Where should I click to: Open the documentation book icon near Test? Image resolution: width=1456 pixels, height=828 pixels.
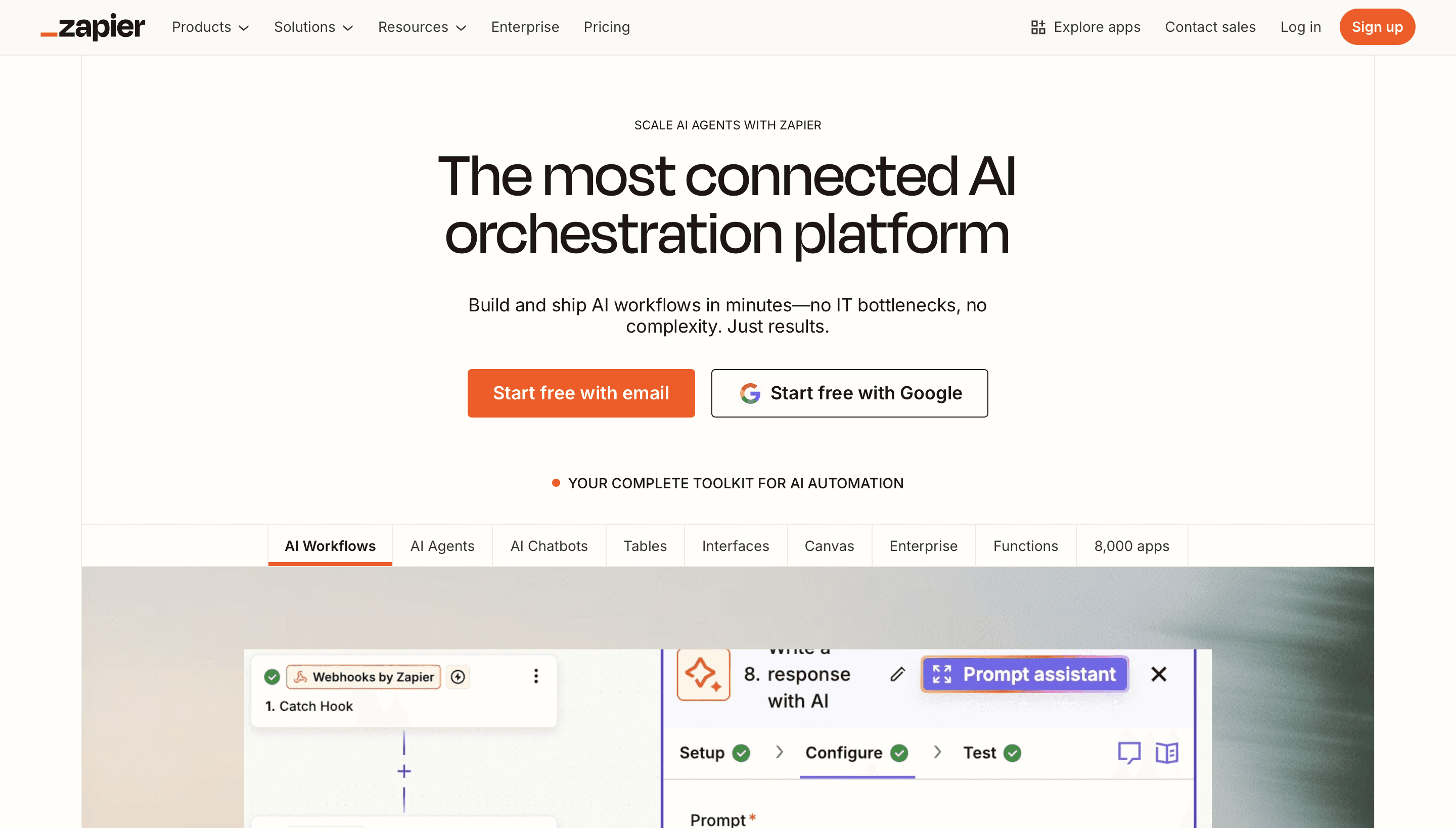1166,752
